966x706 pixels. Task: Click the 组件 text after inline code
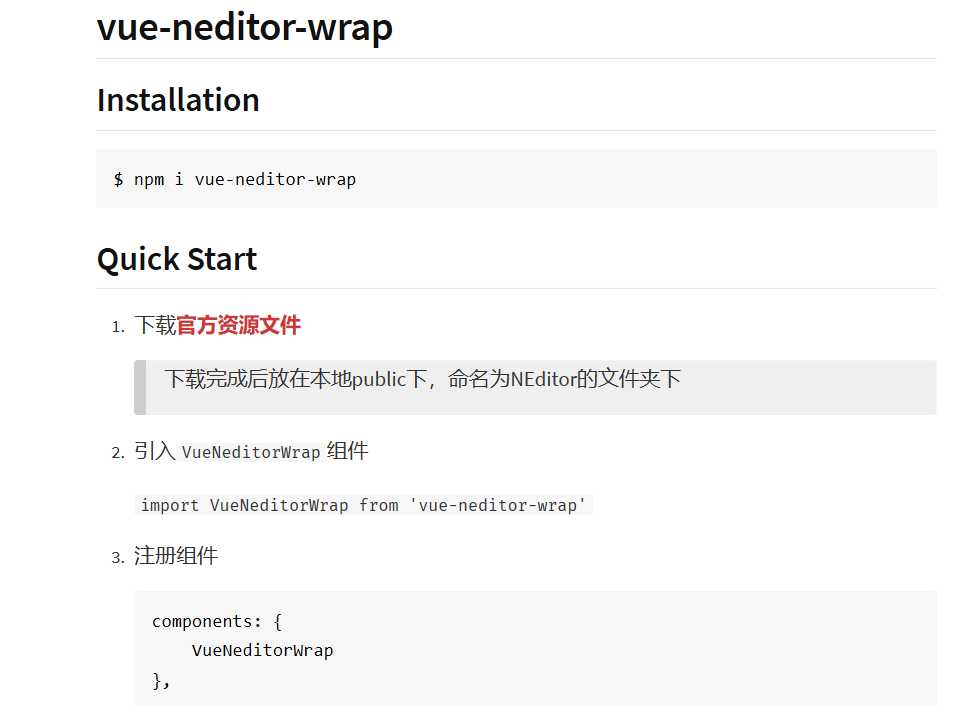point(347,451)
